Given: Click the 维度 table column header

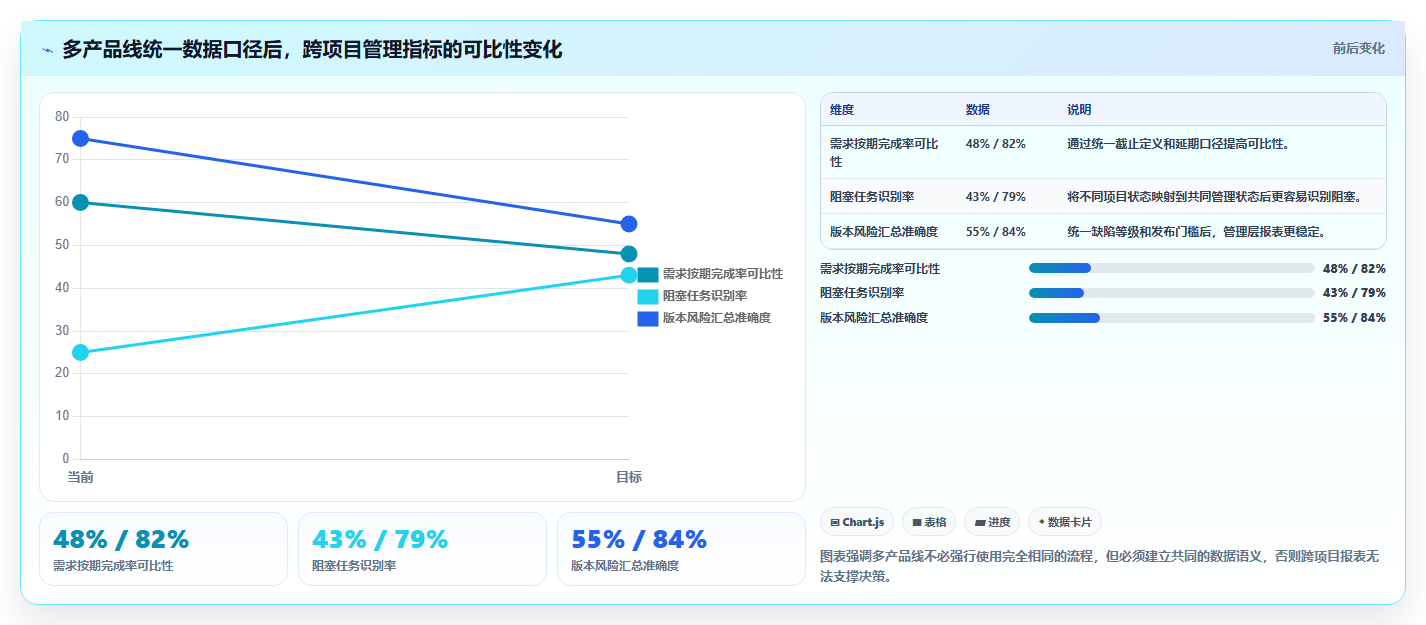Looking at the screenshot, I should [842, 110].
